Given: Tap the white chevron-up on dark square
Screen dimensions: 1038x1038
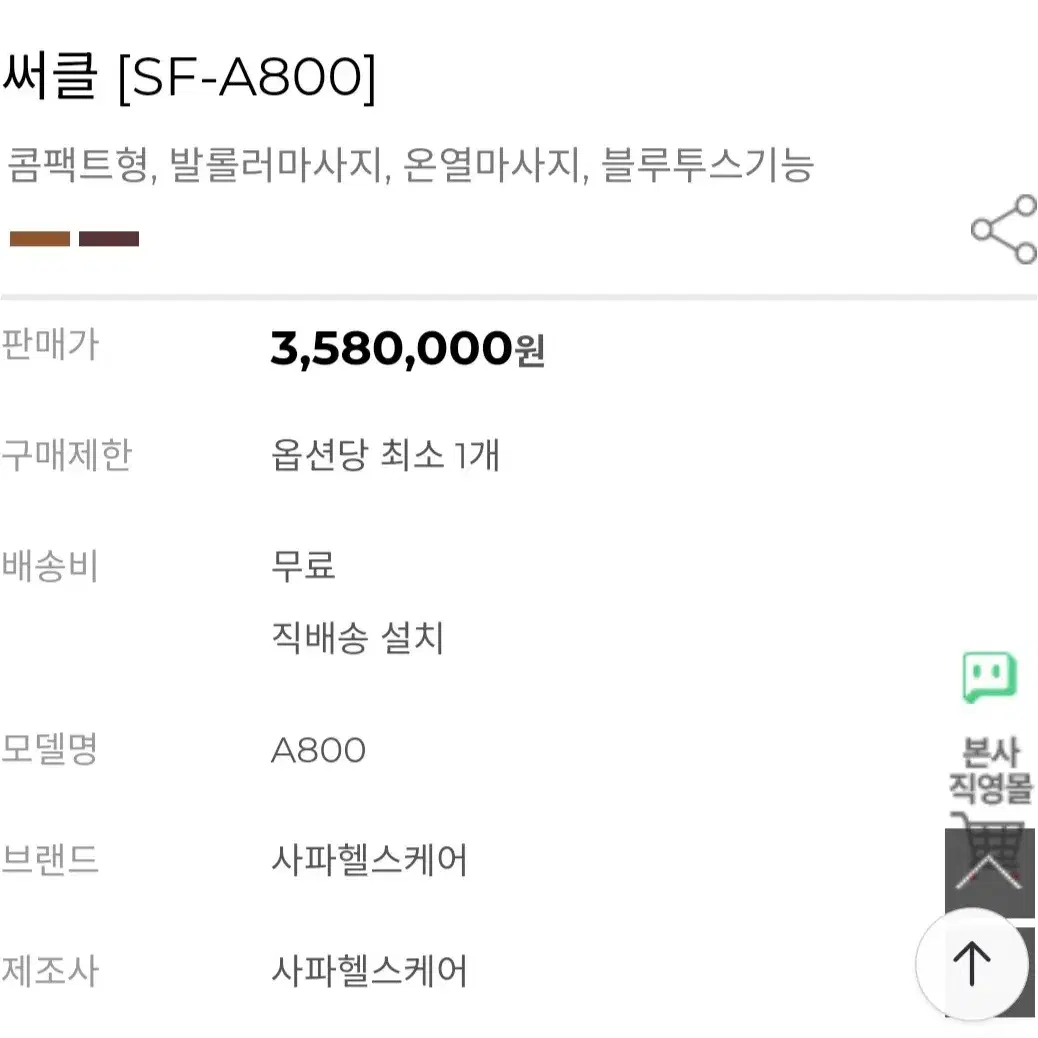Looking at the screenshot, I should click(x=990, y=873).
